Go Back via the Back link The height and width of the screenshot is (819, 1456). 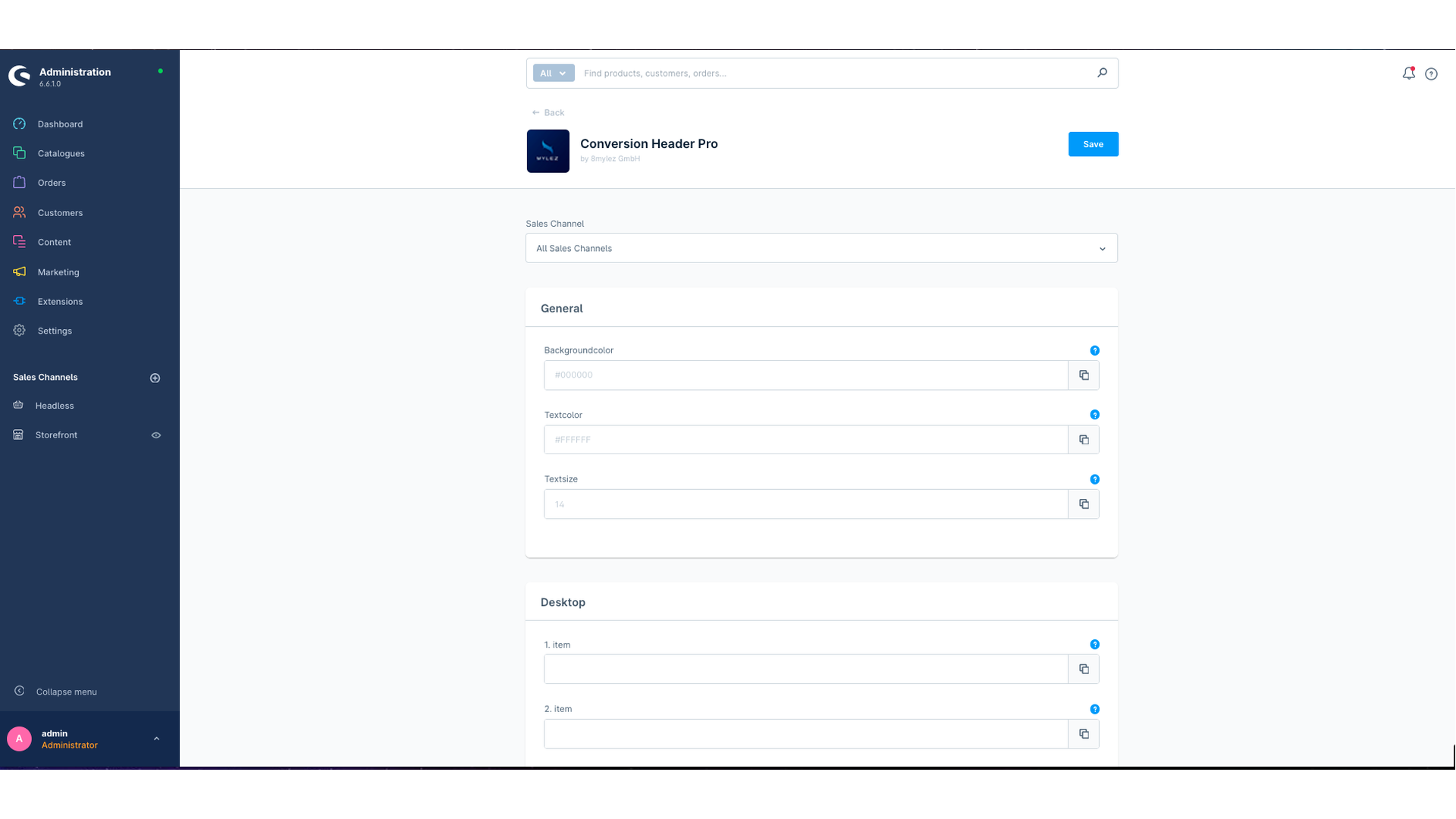548,112
